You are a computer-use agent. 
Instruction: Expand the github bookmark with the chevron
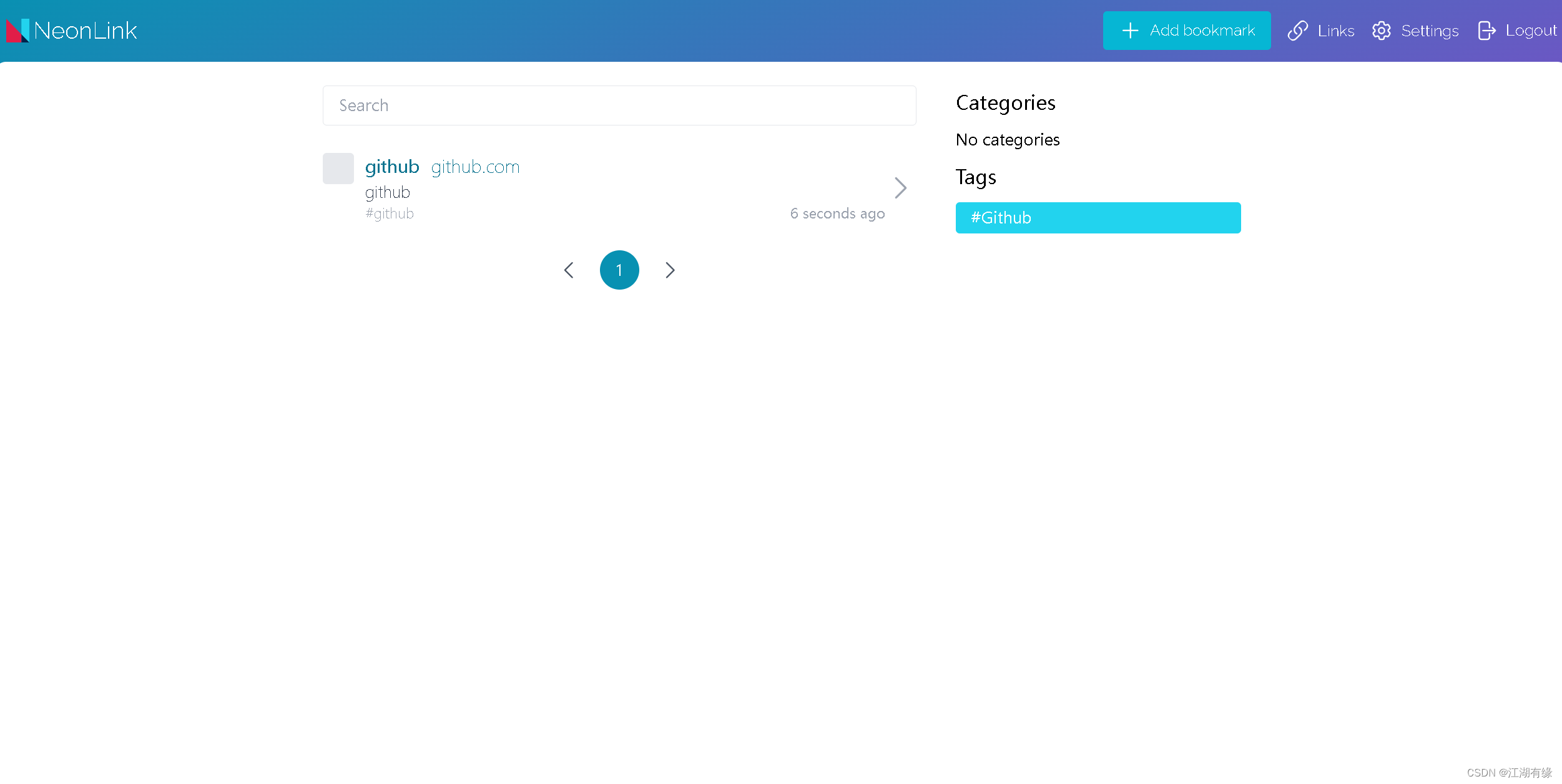tap(900, 188)
